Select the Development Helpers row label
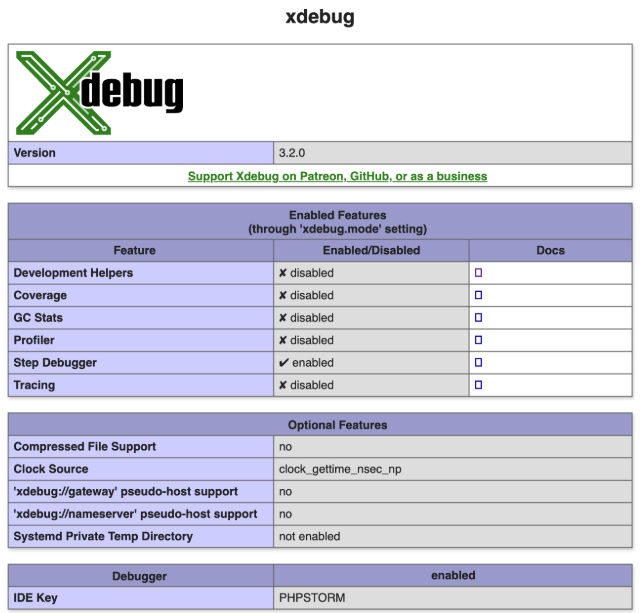This screenshot has width=642, height=613. [73, 273]
